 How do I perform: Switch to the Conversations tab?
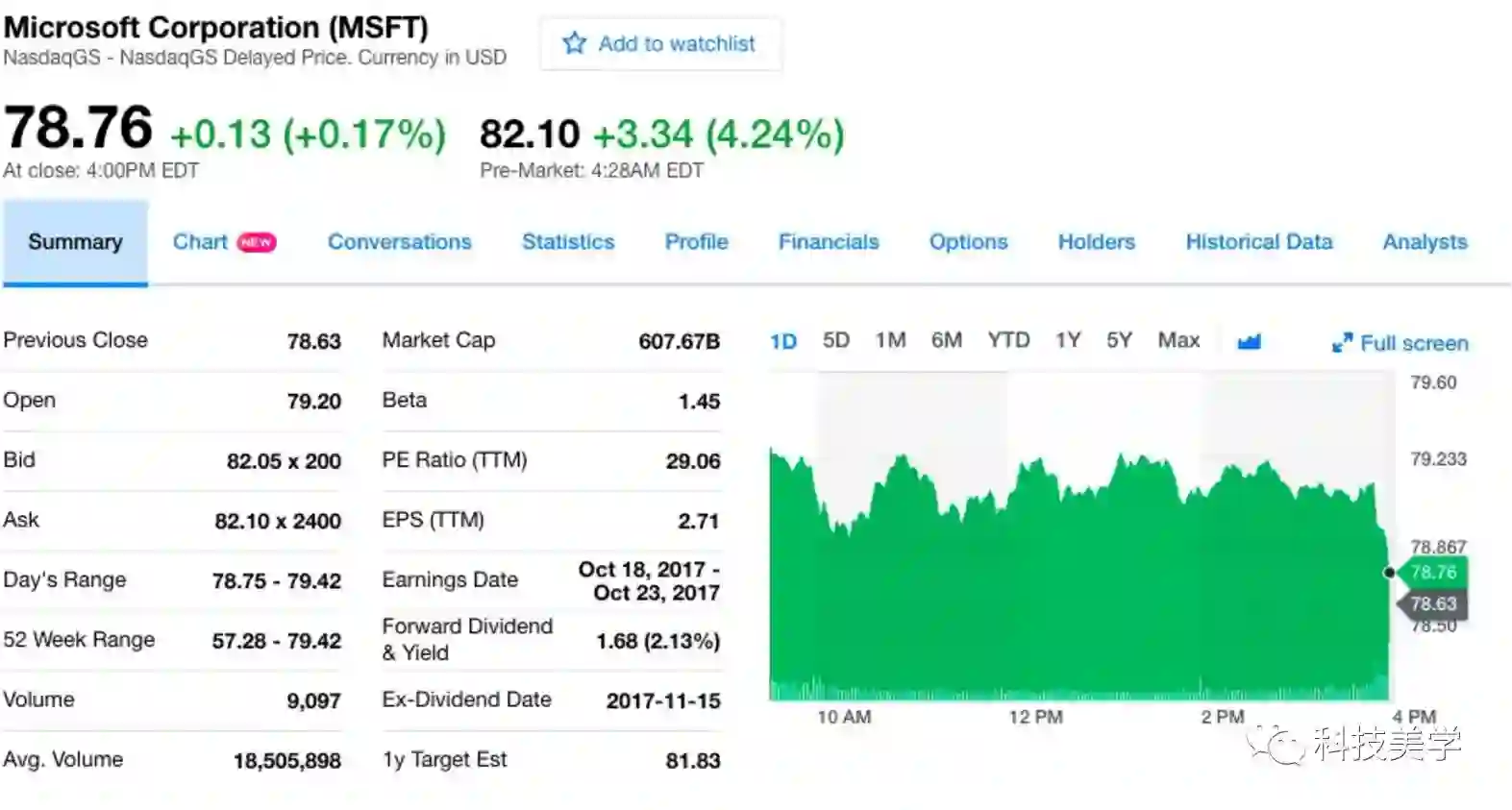(399, 242)
